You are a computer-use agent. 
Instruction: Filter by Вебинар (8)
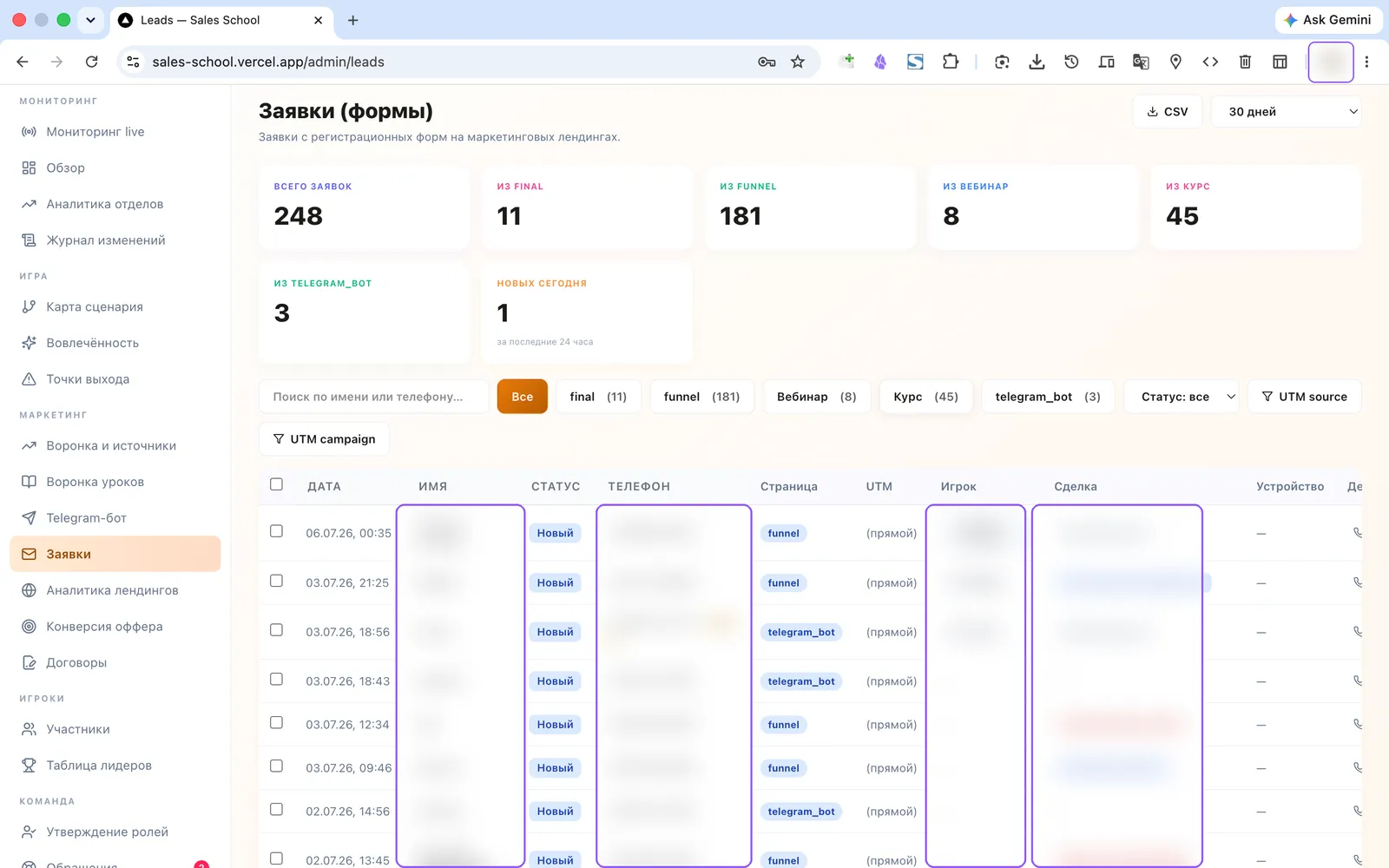pos(816,397)
